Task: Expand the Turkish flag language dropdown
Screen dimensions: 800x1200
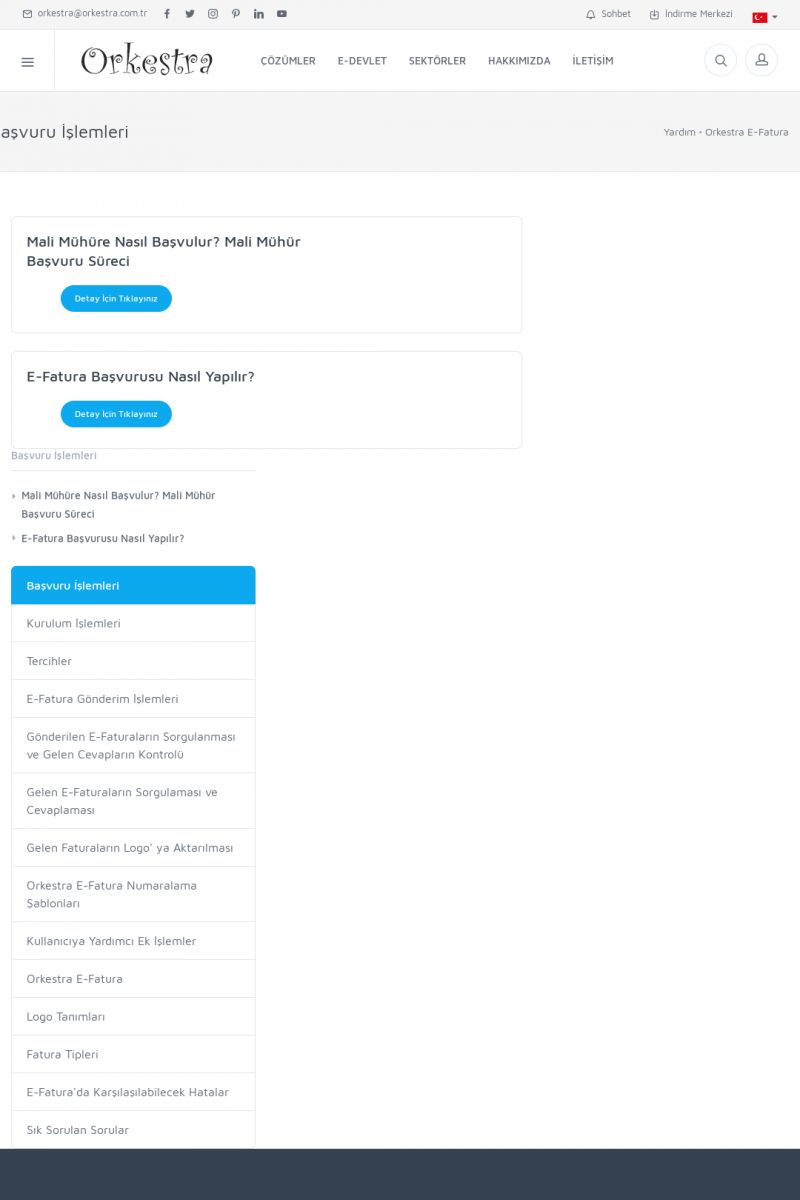Action: 764,17
